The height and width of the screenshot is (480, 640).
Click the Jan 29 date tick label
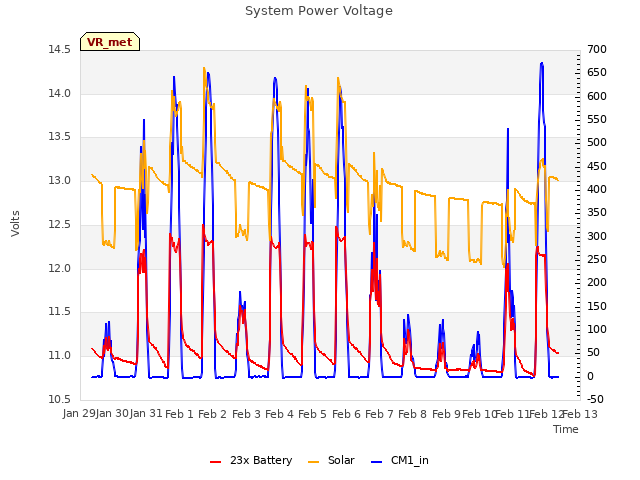(x=79, y=414)
